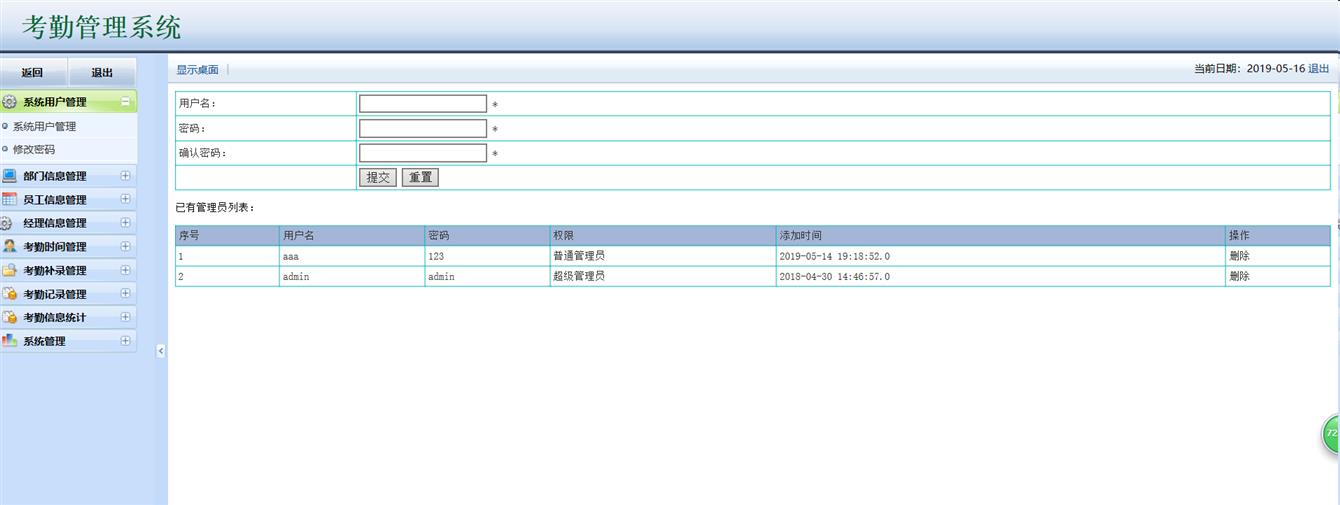Collapse the 系统用户管理 section with the minus icon

pyautogui.click(x=125, y=101)
